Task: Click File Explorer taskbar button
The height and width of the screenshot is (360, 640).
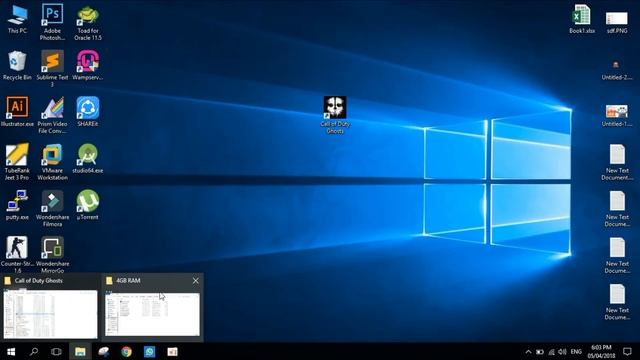Action: coord(80,351)
